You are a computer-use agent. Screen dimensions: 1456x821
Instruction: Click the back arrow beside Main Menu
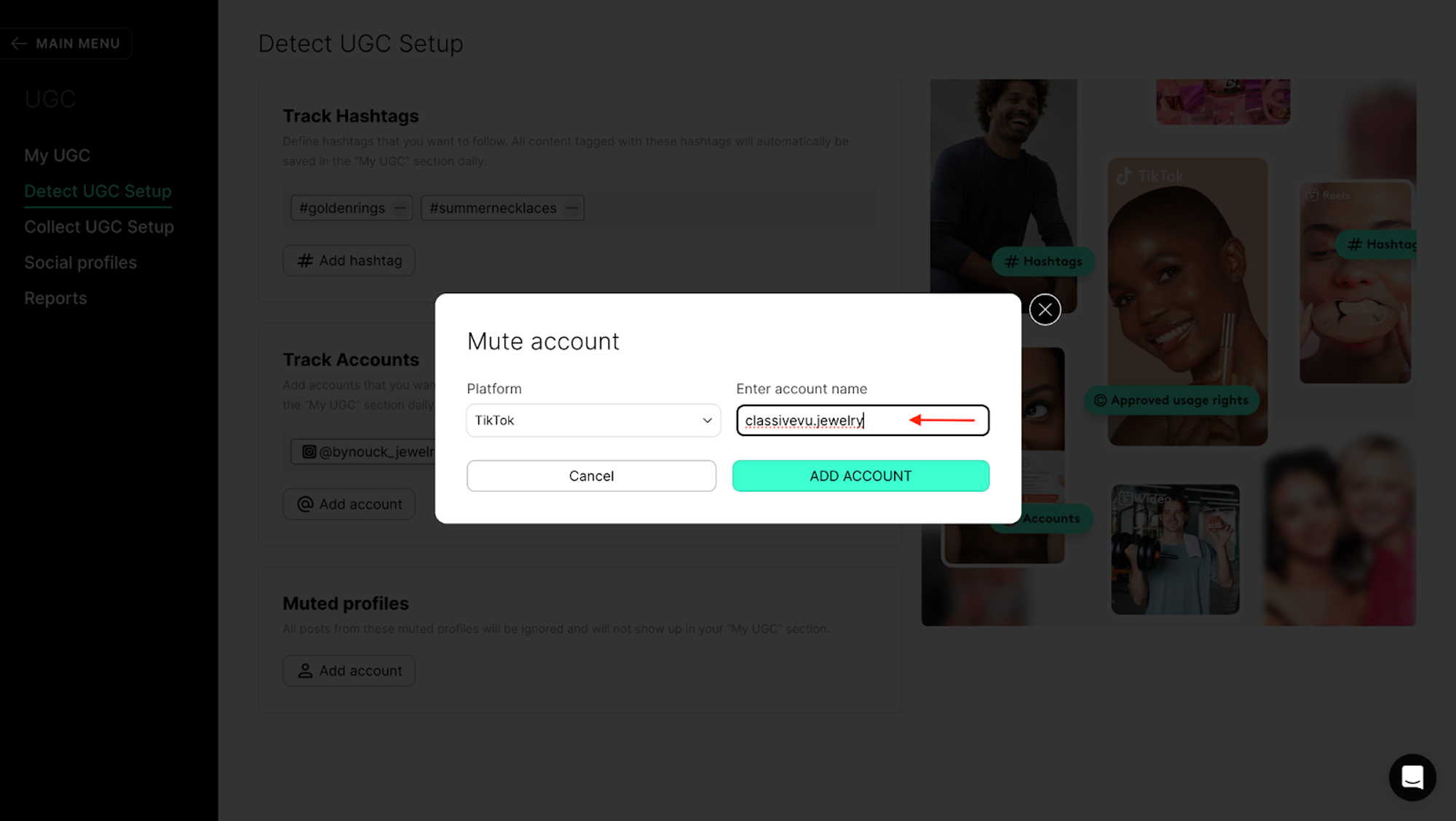pyautogui.click(x=19, y=44)
